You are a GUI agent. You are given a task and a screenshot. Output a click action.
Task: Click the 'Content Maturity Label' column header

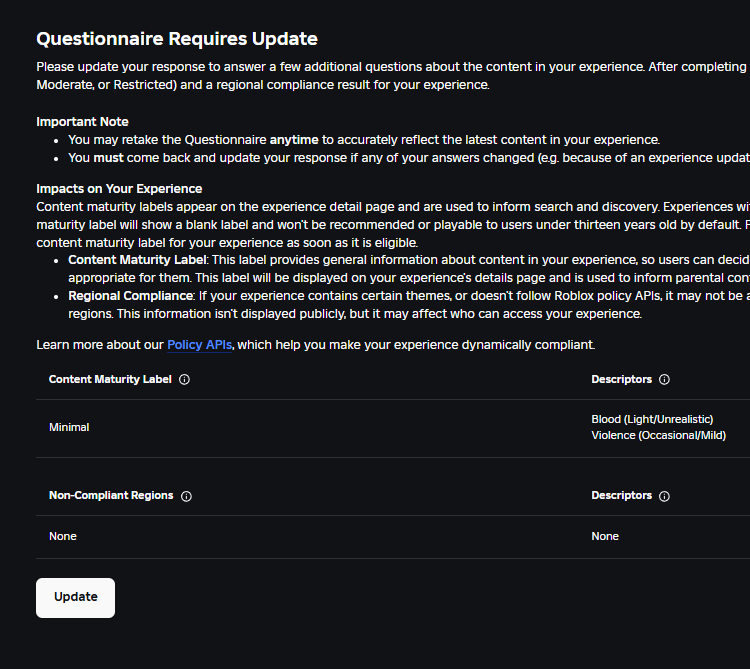110,379
